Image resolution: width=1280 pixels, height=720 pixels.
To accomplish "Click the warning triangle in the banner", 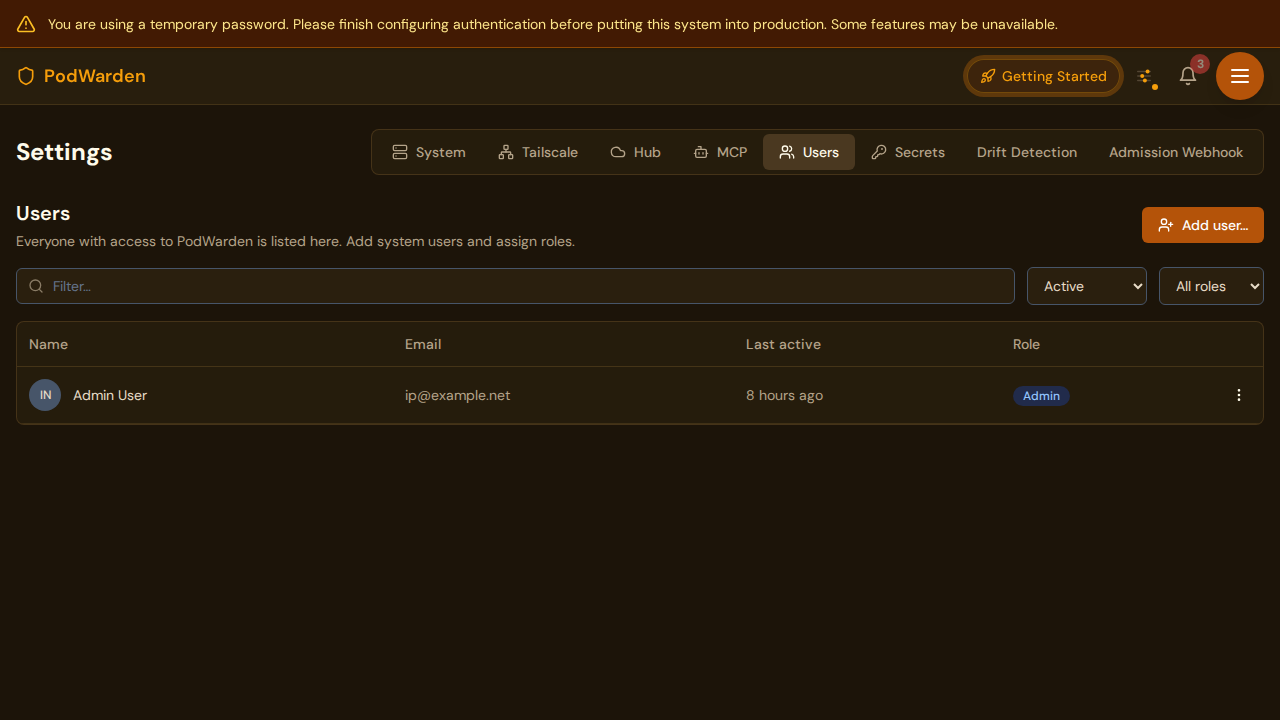I will point(25,24).
